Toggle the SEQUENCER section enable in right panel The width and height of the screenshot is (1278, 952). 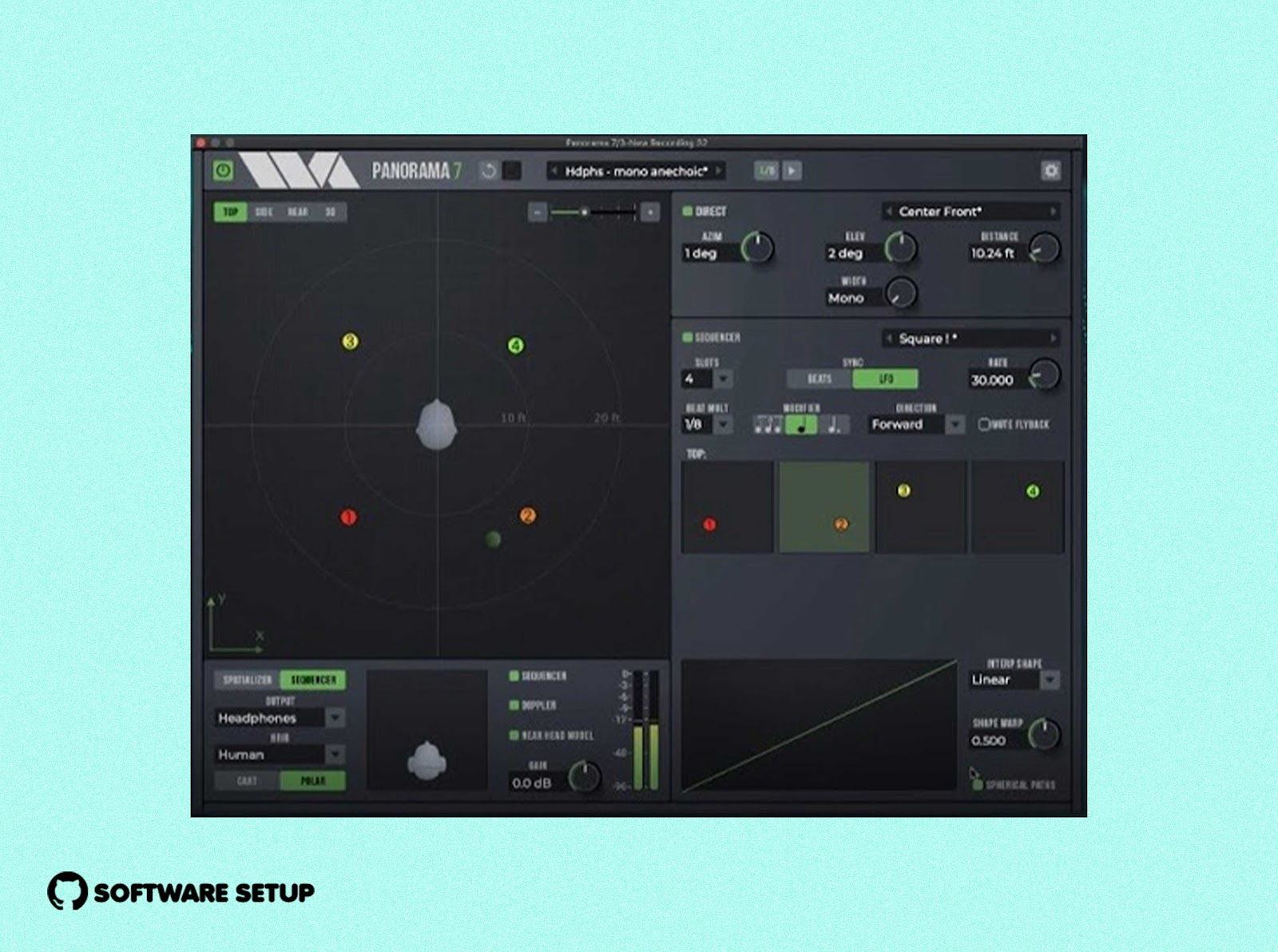click(x=687, y=338)
